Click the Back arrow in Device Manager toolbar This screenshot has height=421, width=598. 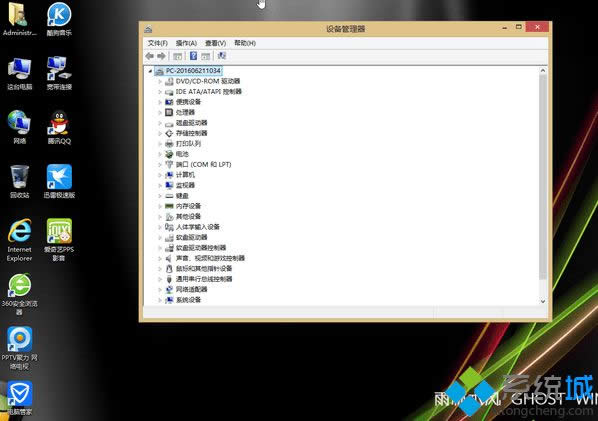tap(150, 56)
